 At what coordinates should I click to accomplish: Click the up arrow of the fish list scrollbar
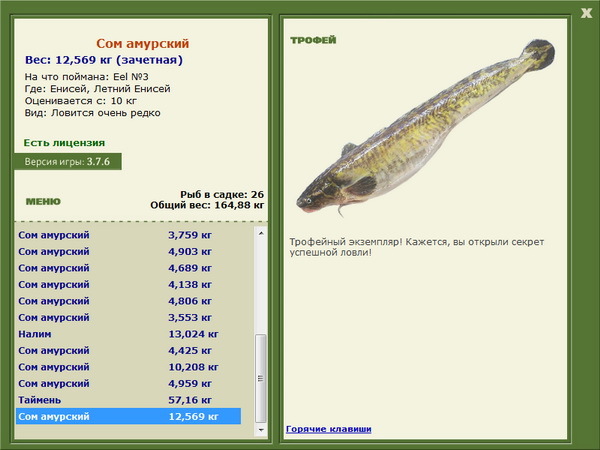(x=261, y=233)
